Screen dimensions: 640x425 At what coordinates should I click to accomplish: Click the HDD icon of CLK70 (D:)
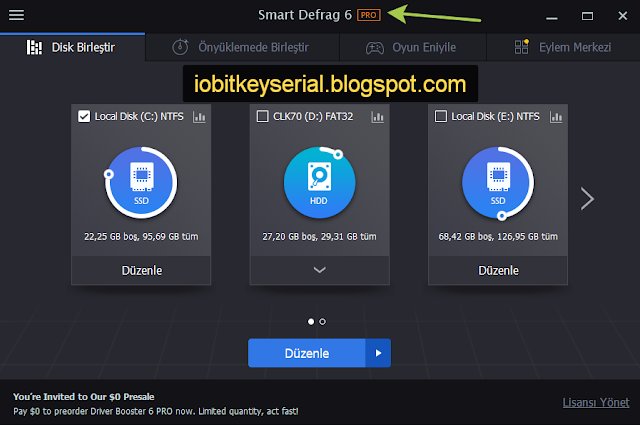click(320, 182)
